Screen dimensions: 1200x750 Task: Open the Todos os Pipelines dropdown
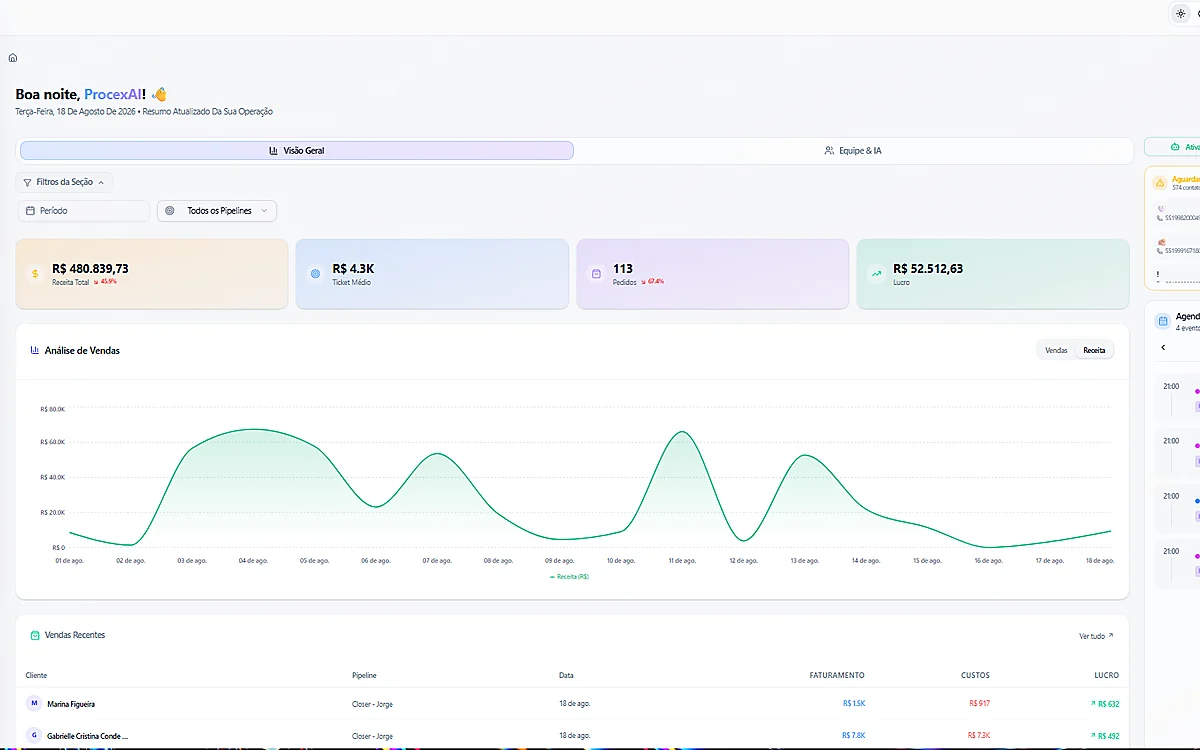point(217,211)
